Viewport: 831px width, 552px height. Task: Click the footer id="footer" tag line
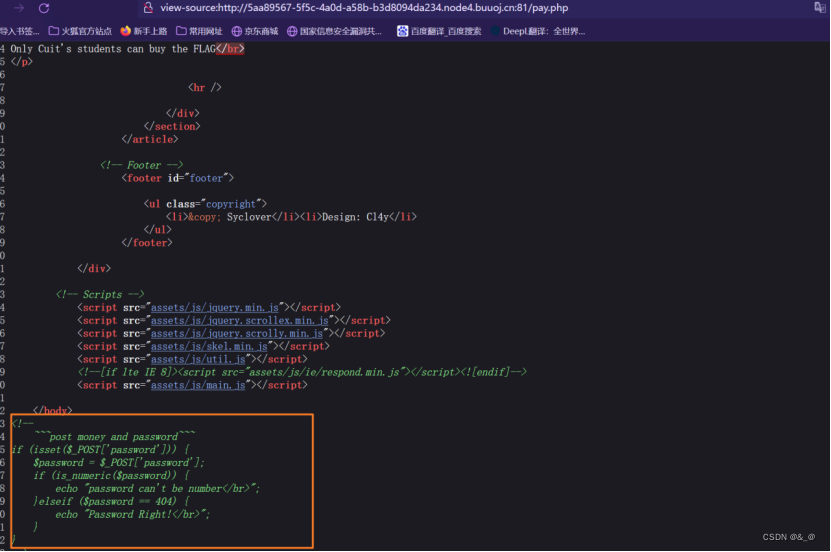pos(178,178)
